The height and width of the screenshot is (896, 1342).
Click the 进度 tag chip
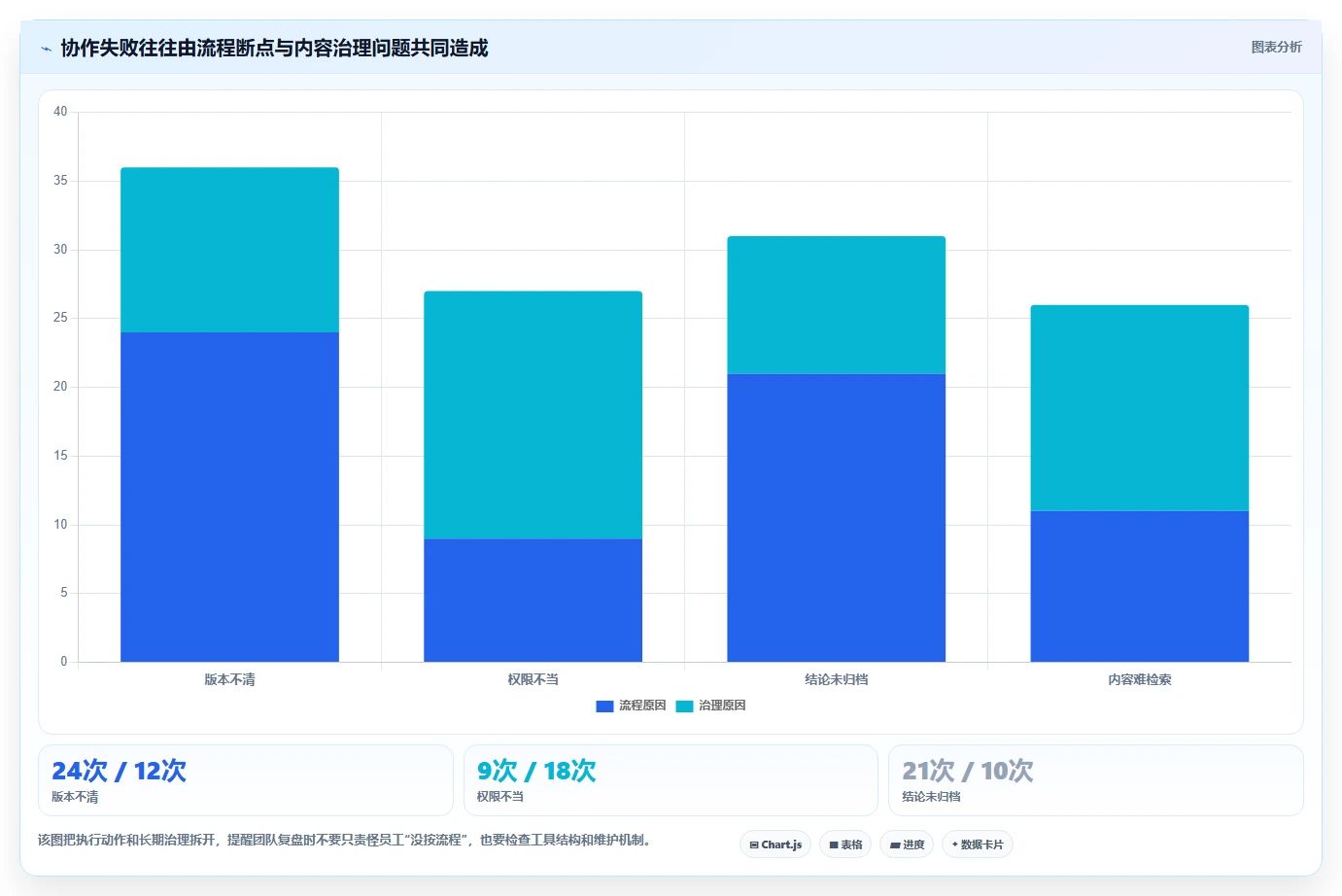pyautogui.click(x=907, y=844)
